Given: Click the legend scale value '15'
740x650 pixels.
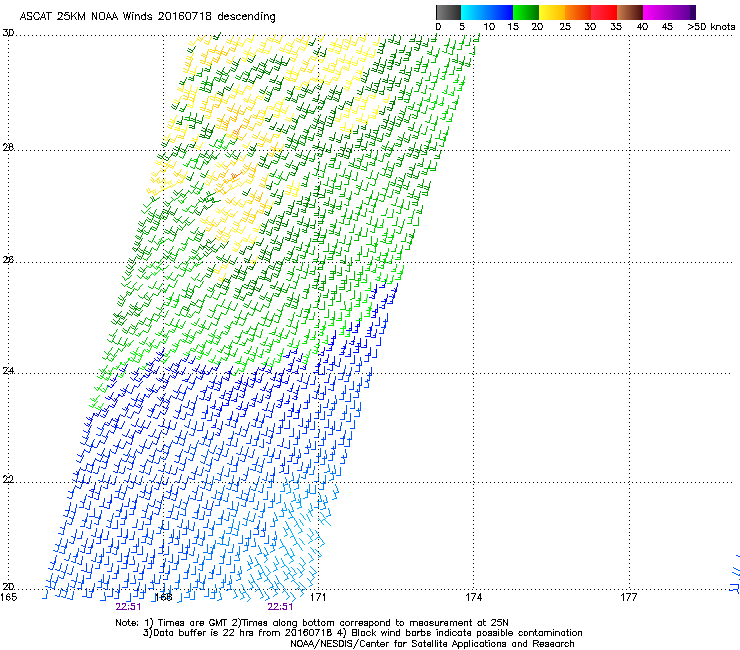Looking at the screenshot, I should (x=513, y=27).
